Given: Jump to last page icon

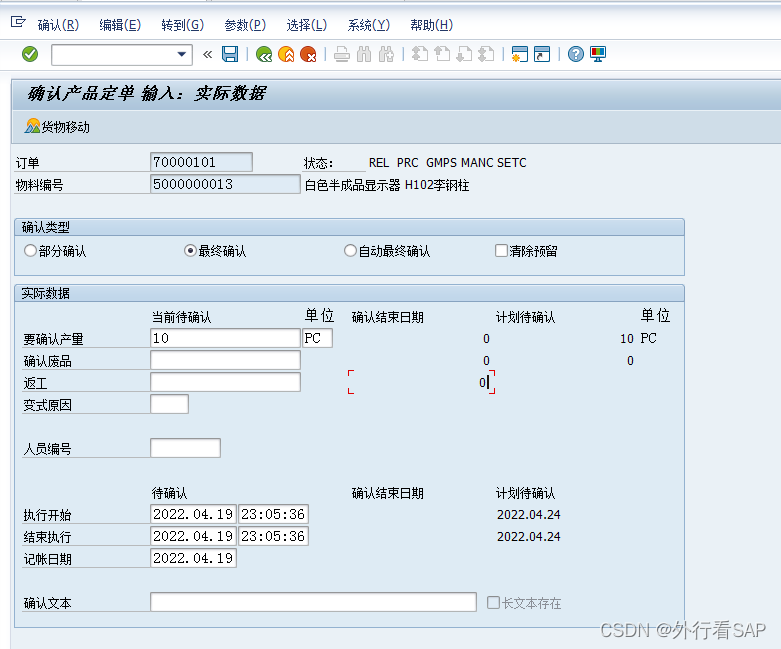Looking at the screenshot, I should [486, 54].
